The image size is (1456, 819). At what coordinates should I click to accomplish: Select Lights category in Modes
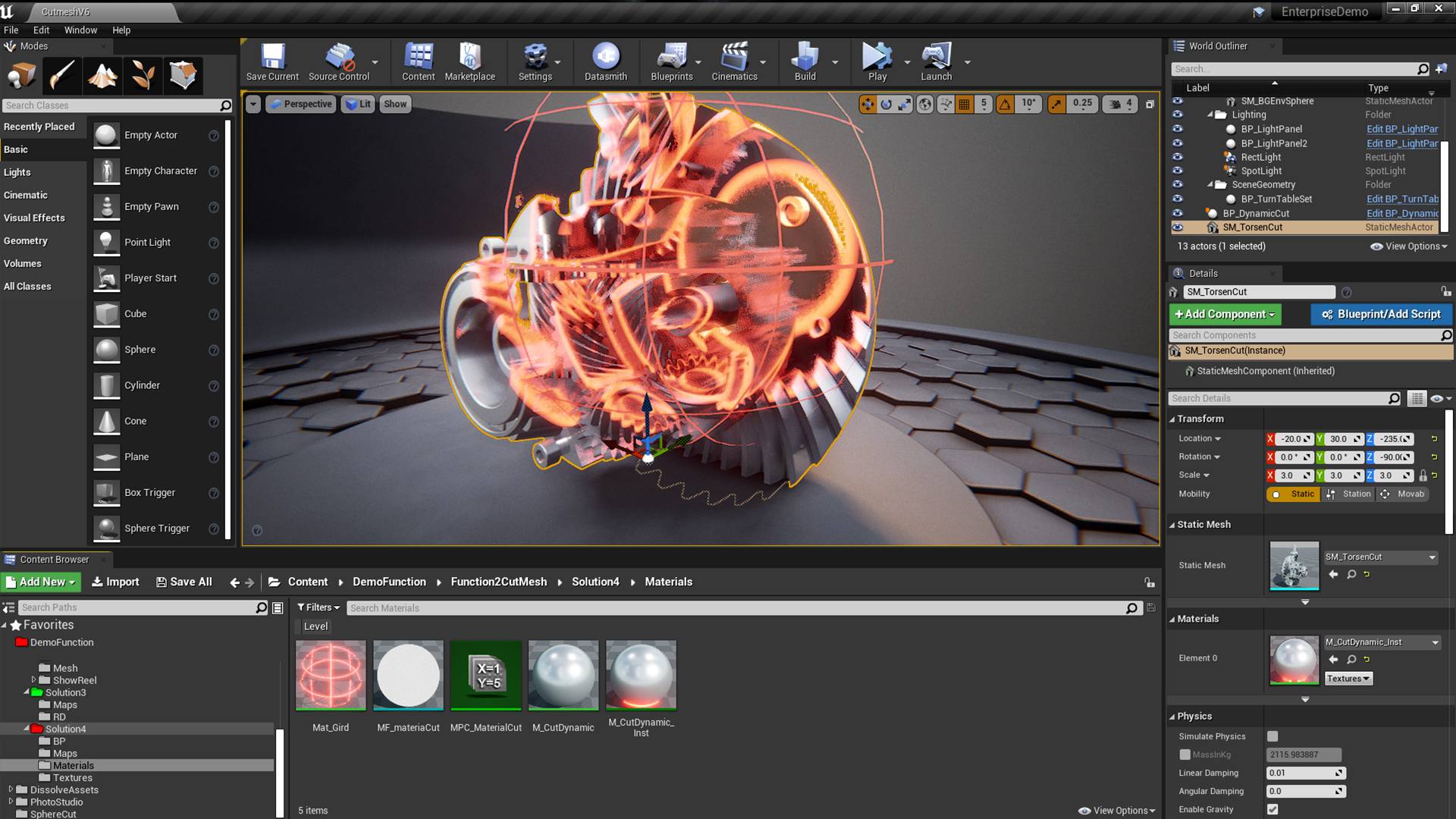tap(43, 172)
